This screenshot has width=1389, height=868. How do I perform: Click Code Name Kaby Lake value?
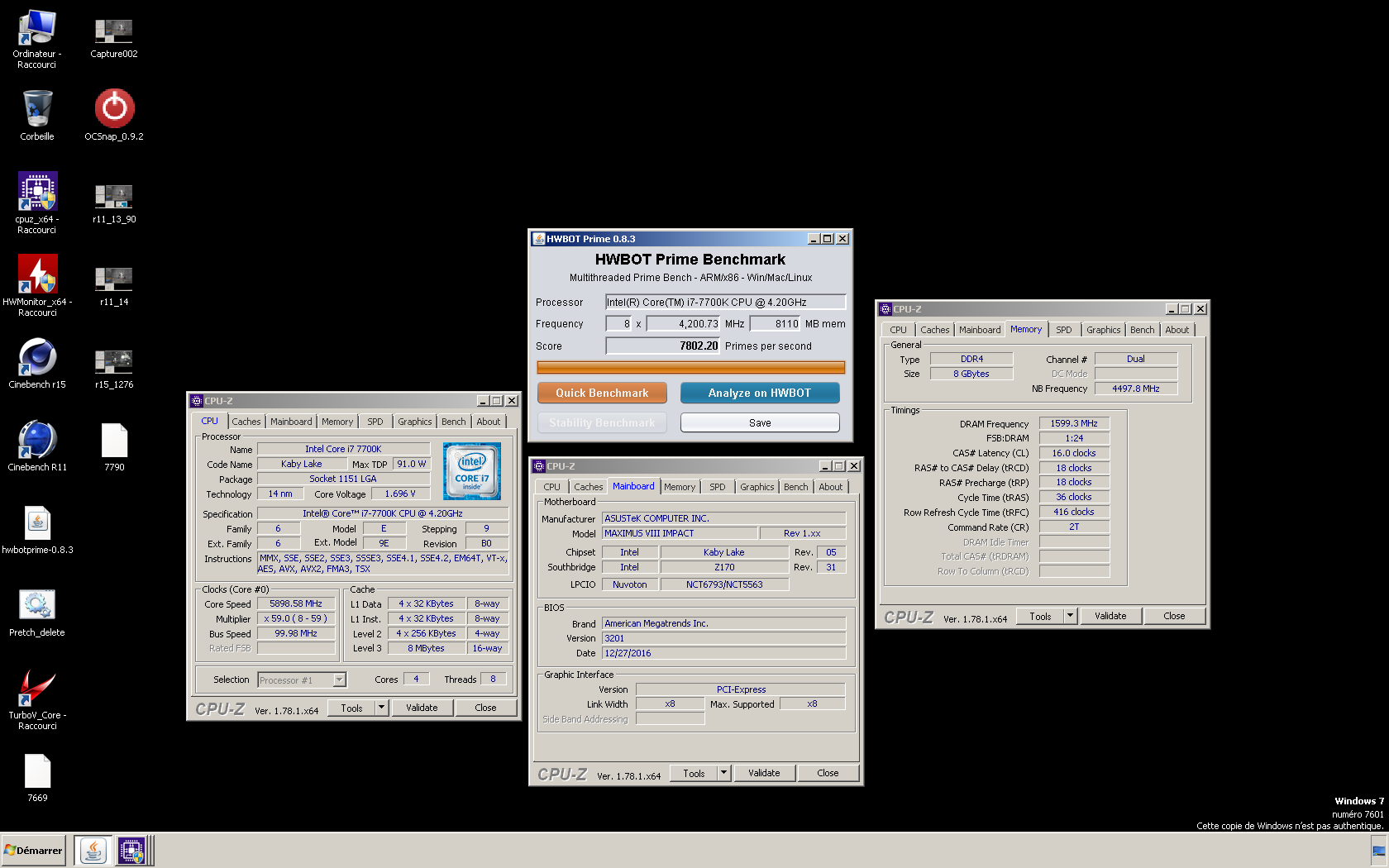302,464
